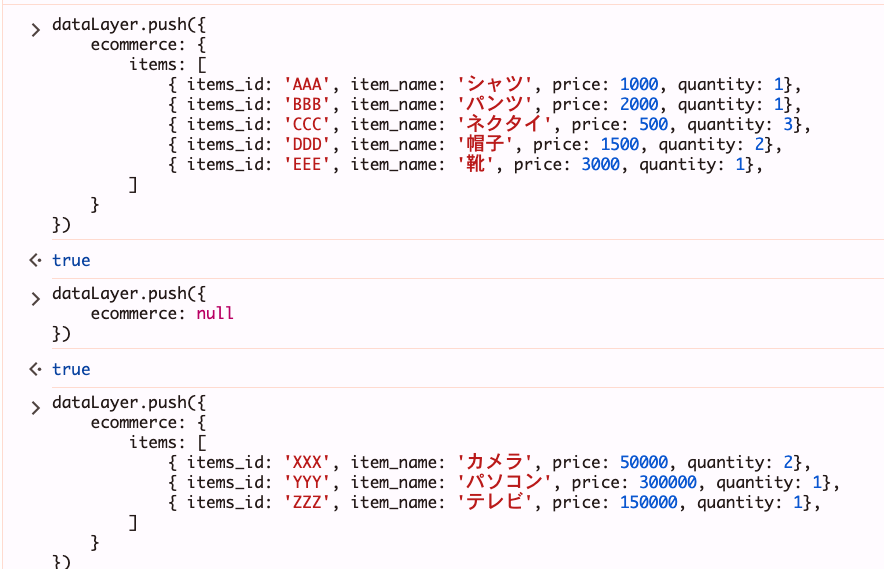Select the 'BBB' items_id string
Image resolution: width=884 pixels, height=569 pixels.
click(x=307, y=105)
